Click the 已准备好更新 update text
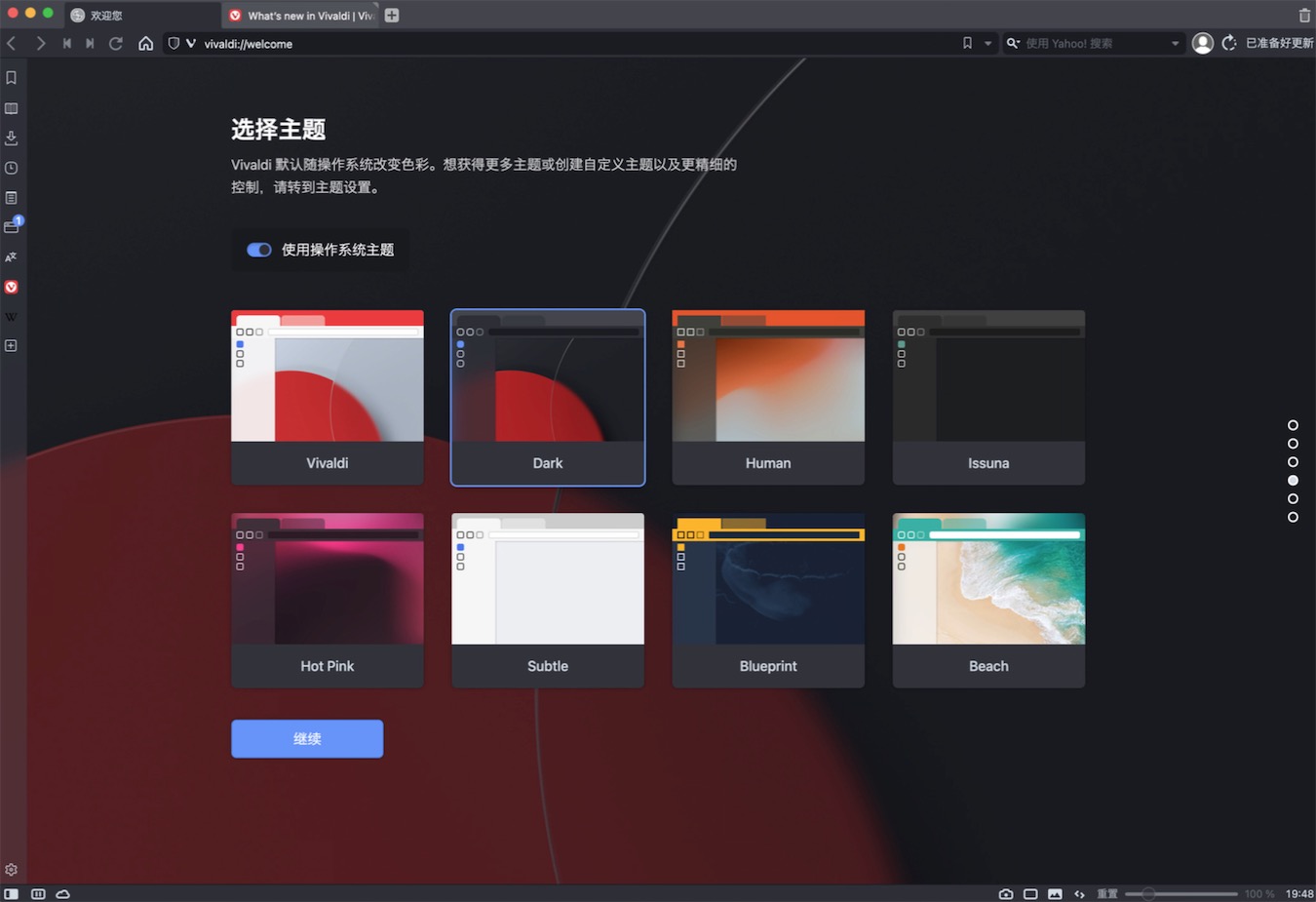This screenshot has height=902, width=1316. coord(1279,43)
